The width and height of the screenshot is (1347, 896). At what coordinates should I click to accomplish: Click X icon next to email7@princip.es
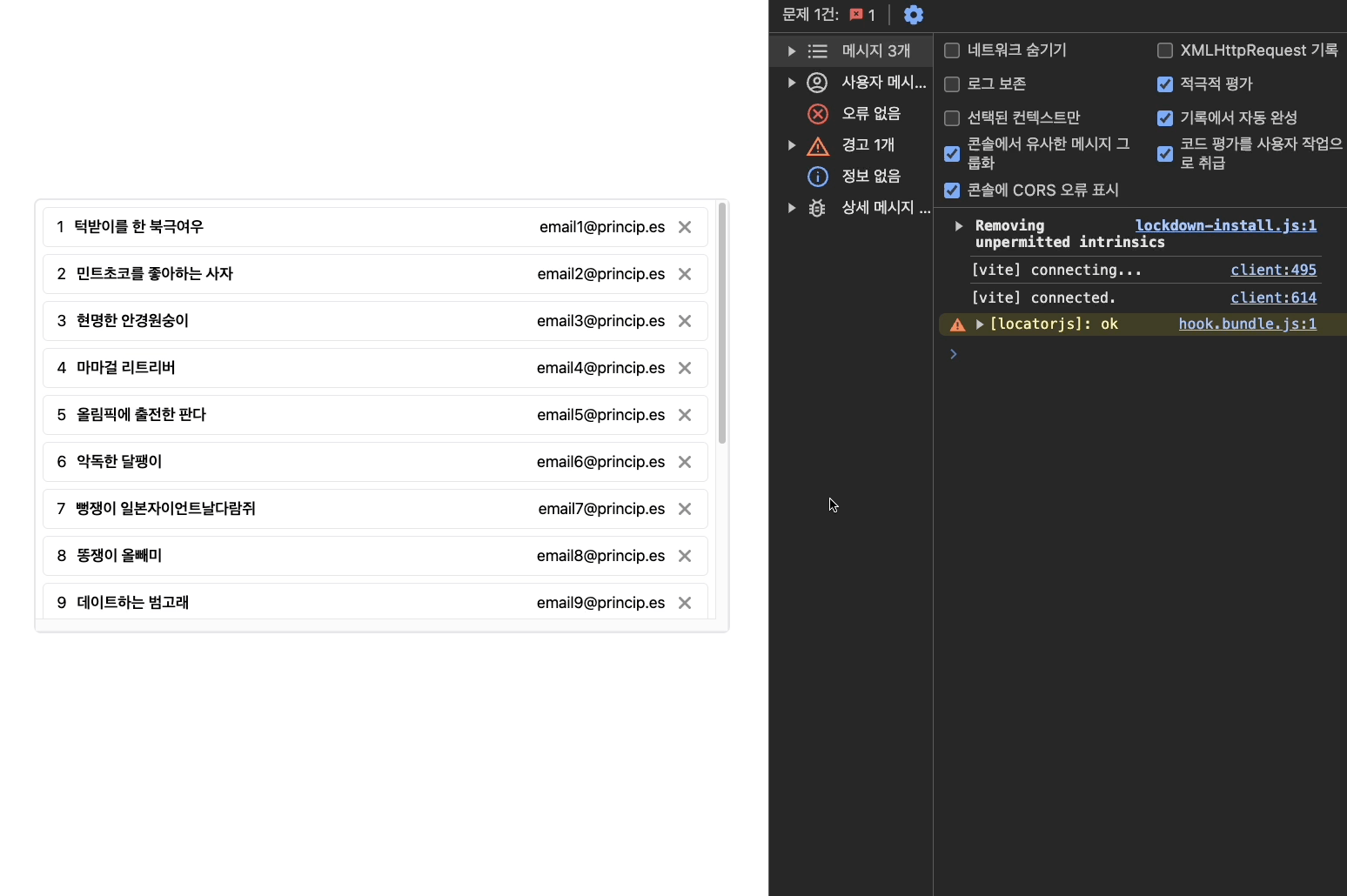(x=685, y=509)
